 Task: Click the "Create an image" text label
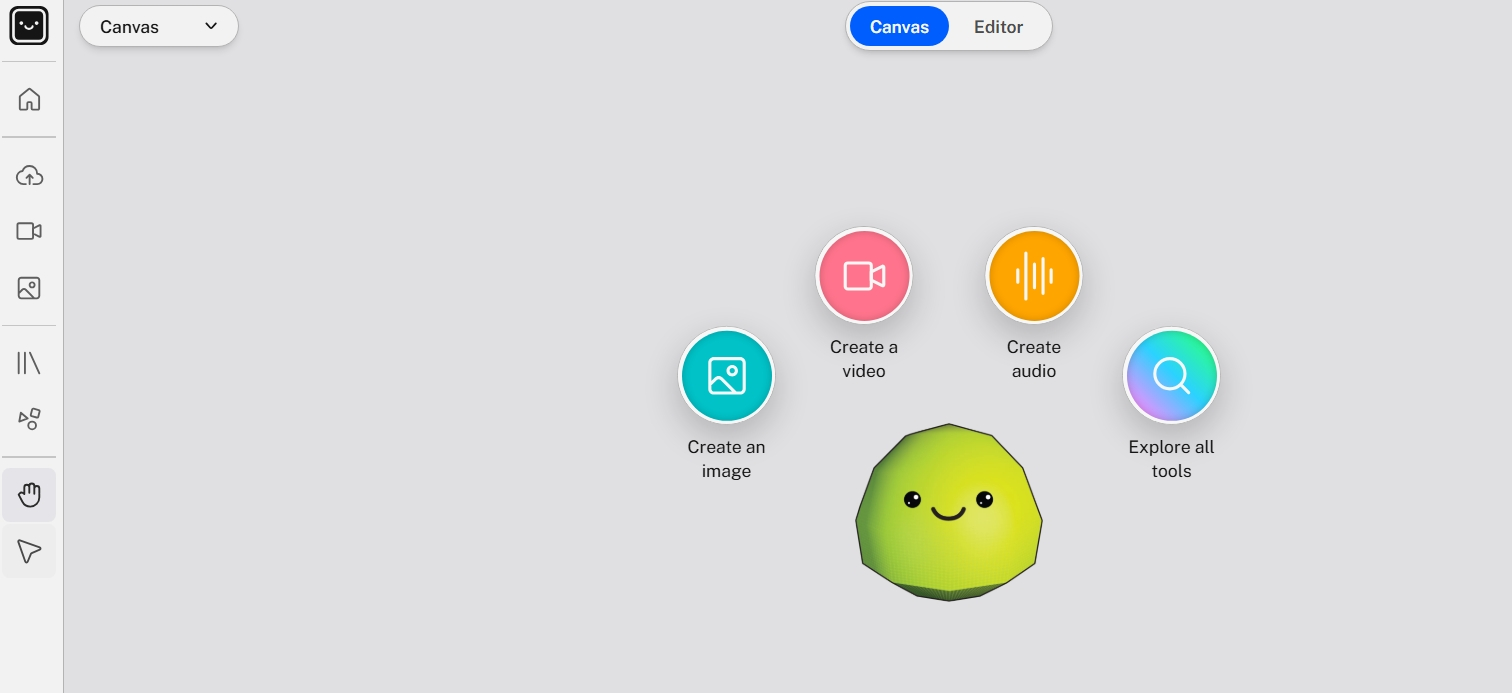tap(726, 459)
